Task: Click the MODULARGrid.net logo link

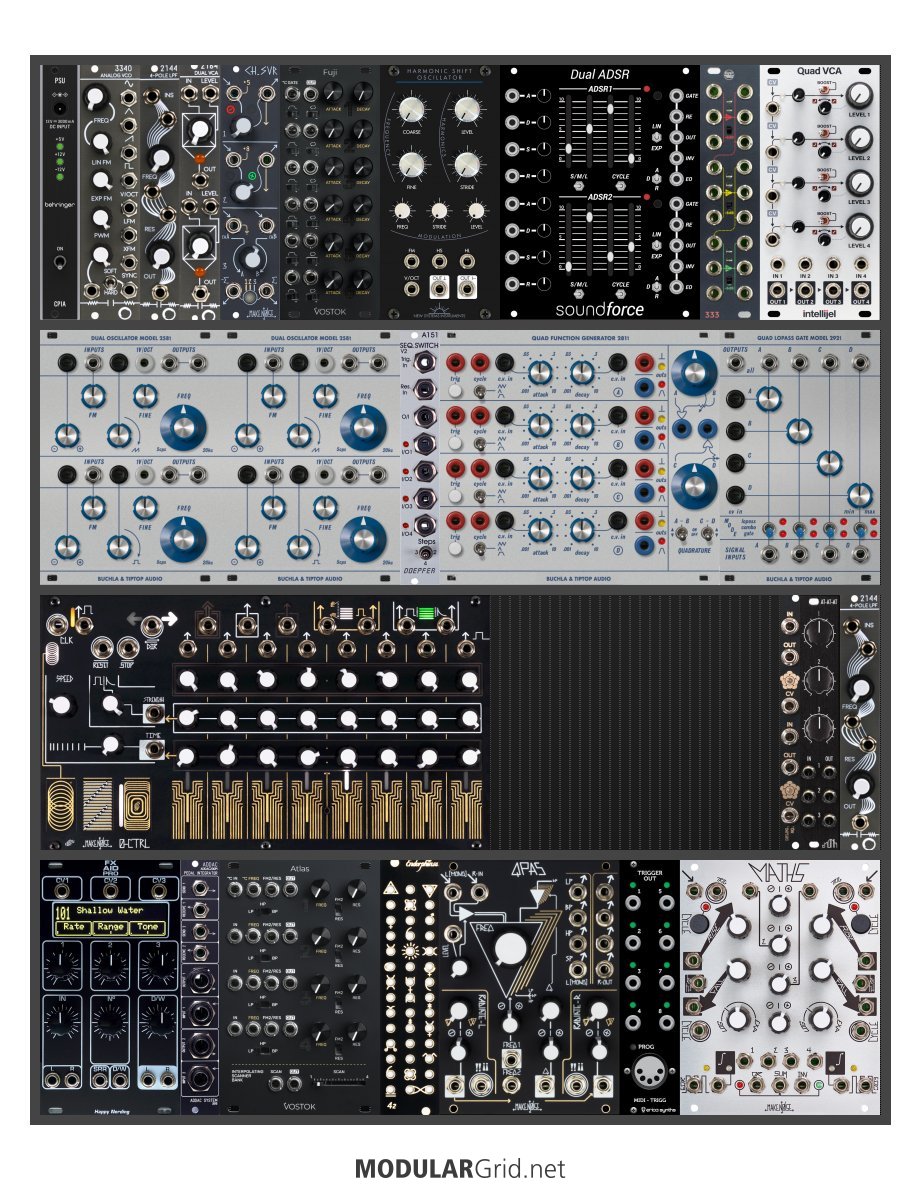Action: 460,1168
